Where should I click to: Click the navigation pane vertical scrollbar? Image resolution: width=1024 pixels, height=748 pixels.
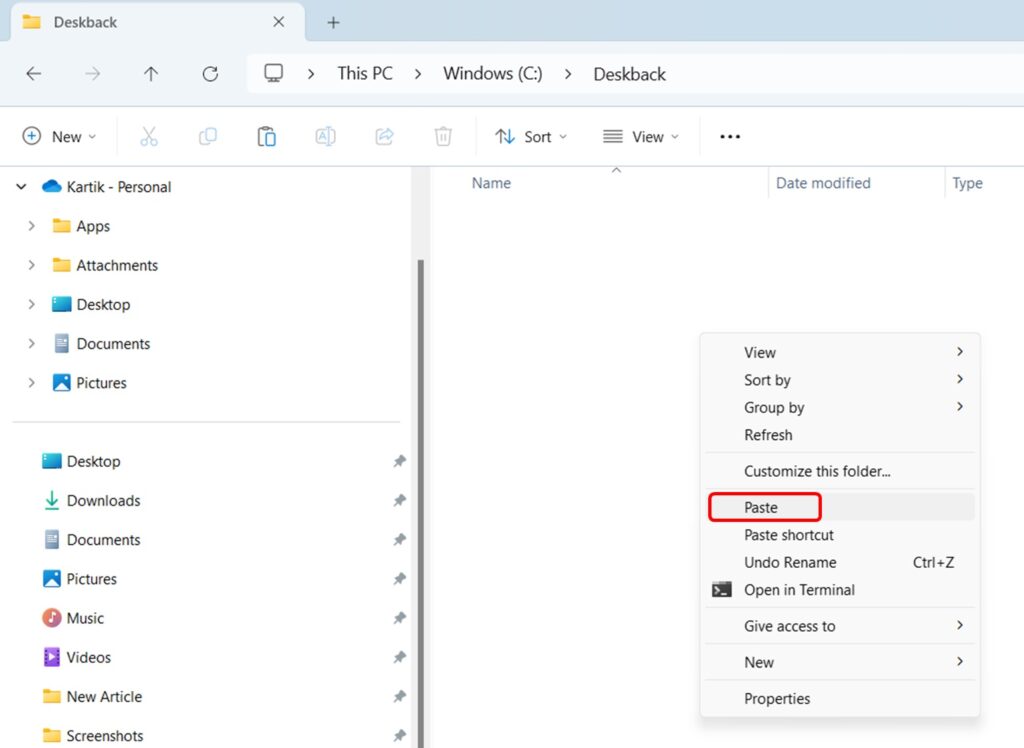(x=421, y=503)
